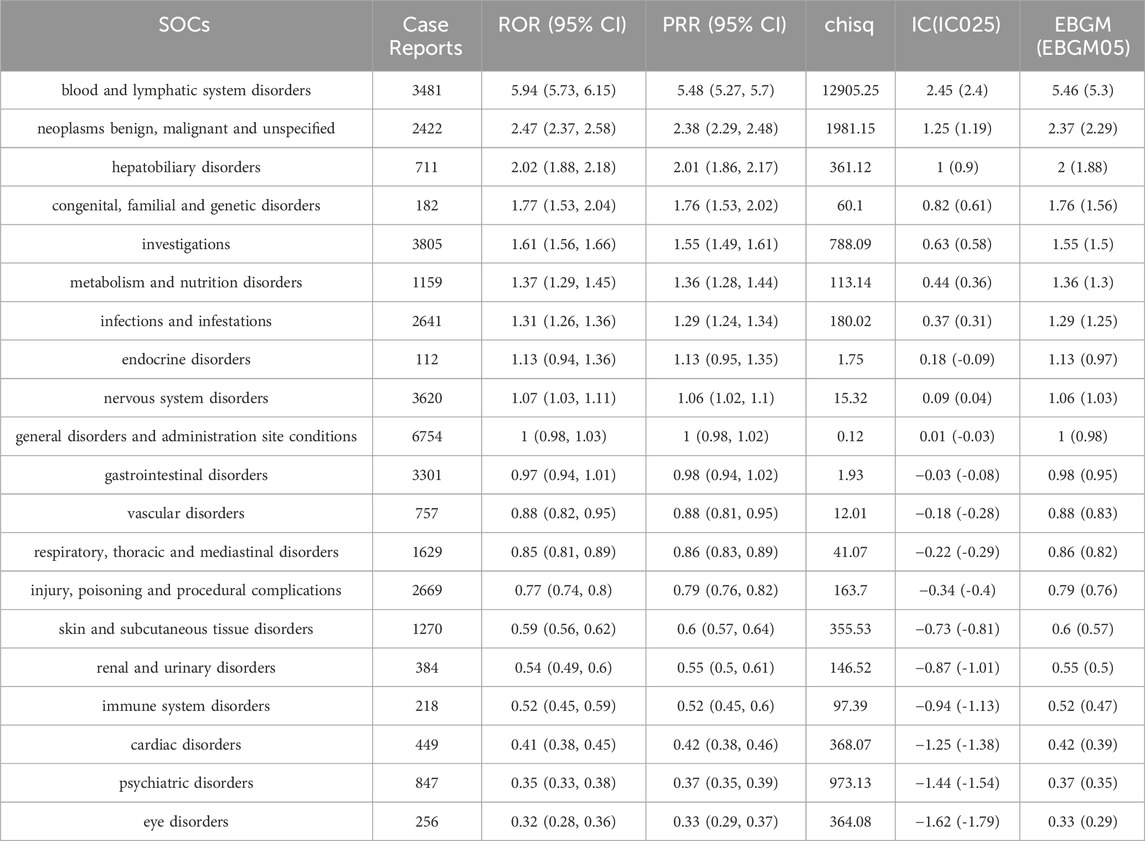Click case count 2422
The image size is (1145, 841).
pos(426,129)
